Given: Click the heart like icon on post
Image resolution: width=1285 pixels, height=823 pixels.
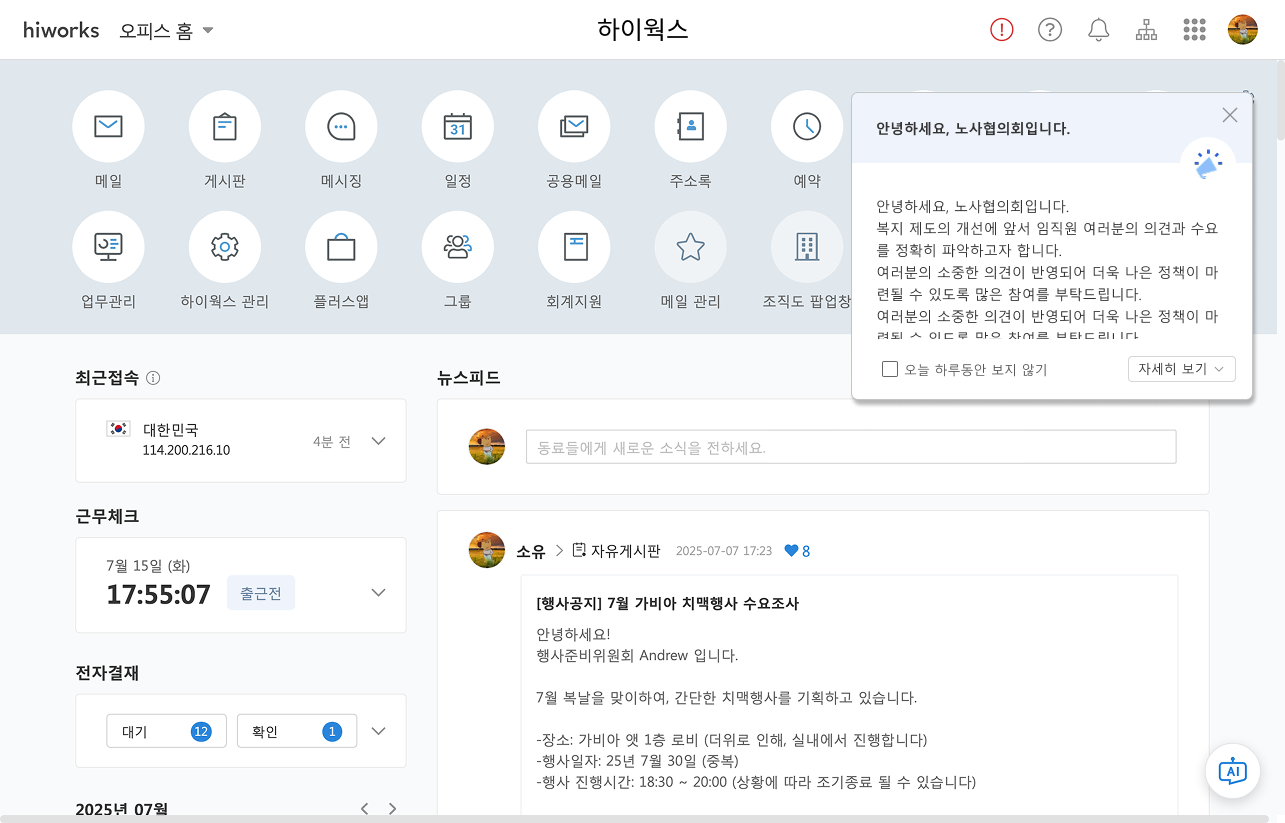Looking at the screenshot, I should pos(791,551).
